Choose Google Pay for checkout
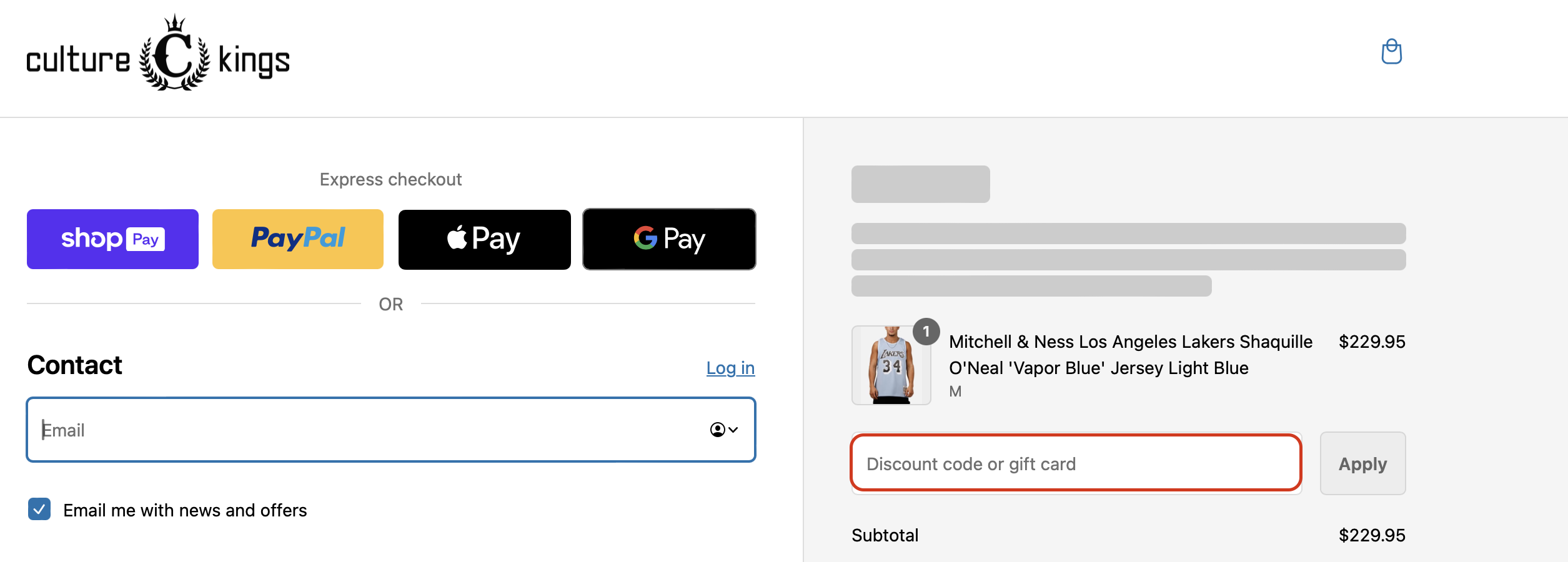The height and width of the screenshot is (562, 1568). point(669,239)
